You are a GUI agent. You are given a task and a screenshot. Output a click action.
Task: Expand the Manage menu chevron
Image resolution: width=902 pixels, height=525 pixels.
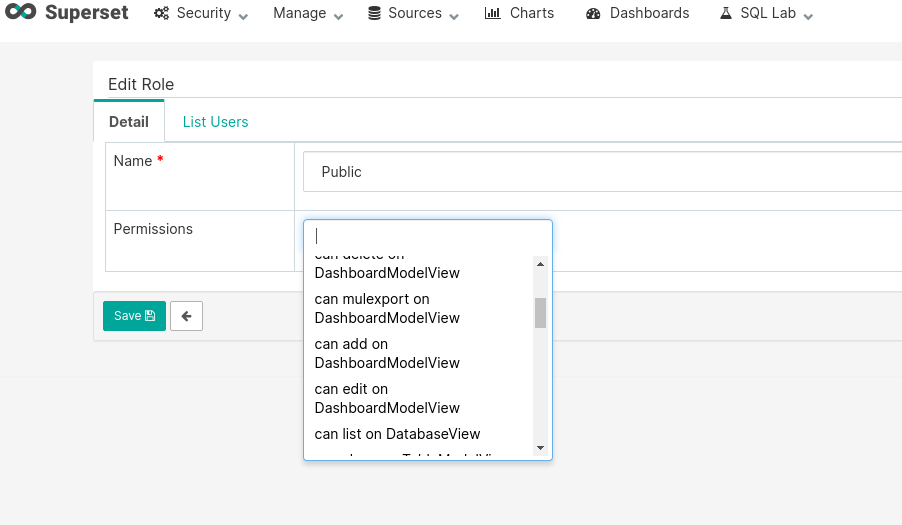[x=338, y=16]
